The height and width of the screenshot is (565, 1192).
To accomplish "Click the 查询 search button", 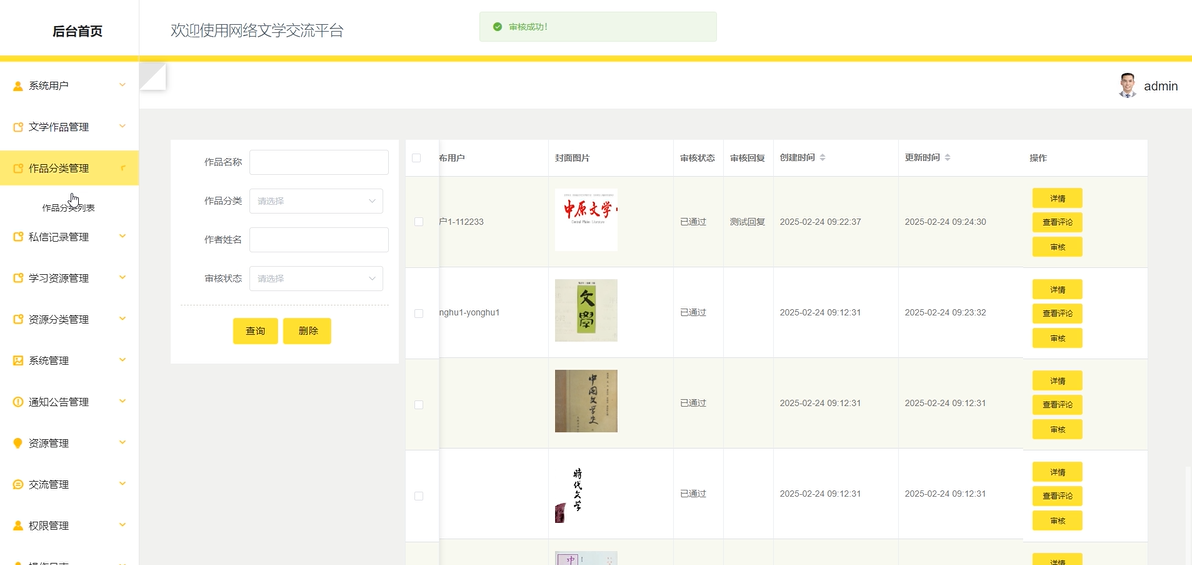I will click(x=255, y=331).
